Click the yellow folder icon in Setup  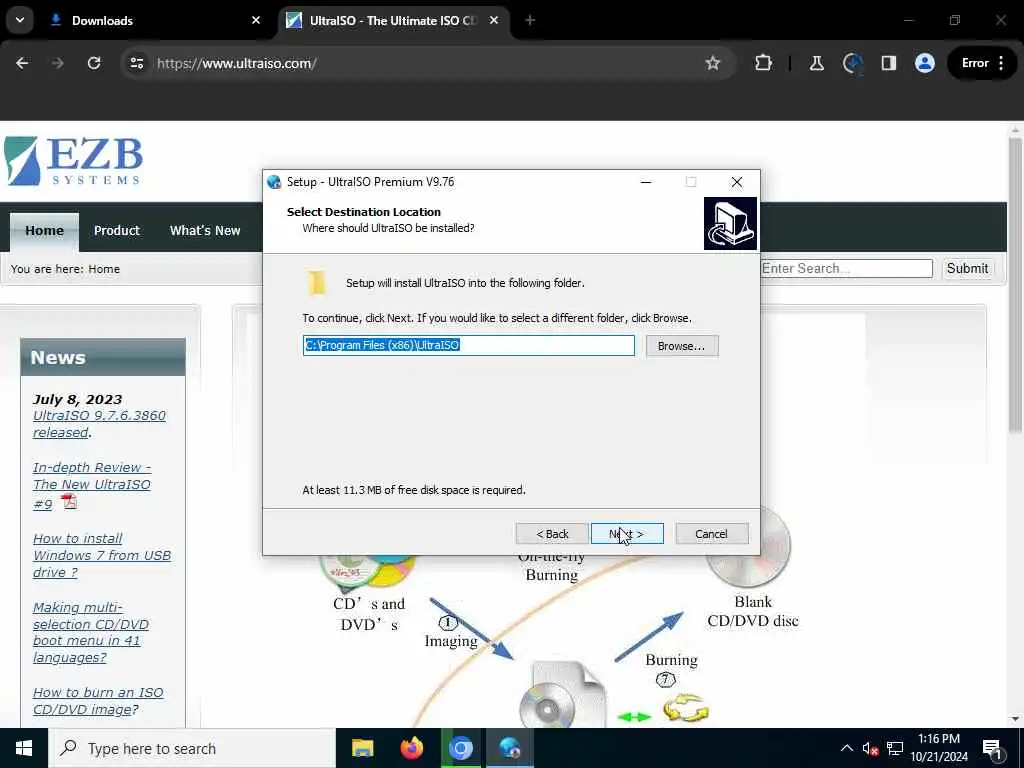317,283
